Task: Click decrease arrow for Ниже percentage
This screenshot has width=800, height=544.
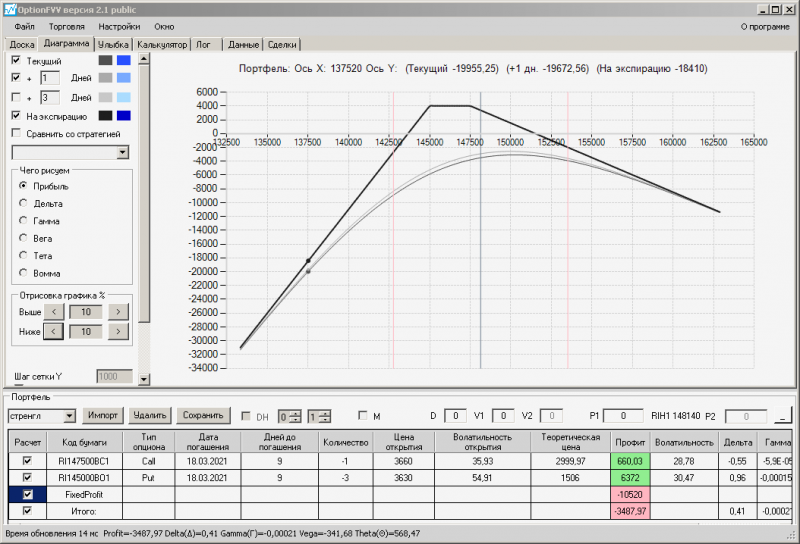Action: click(x=52, y=331)
